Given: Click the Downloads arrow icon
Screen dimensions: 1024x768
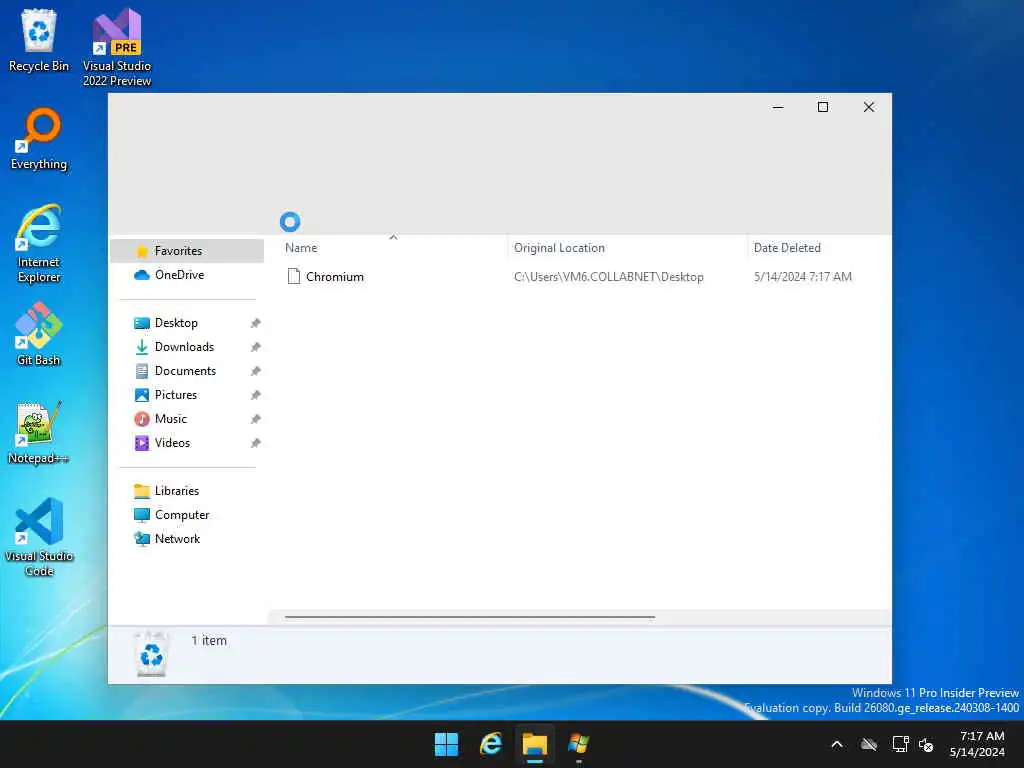Looking at the screenshot, I should 142,347.
